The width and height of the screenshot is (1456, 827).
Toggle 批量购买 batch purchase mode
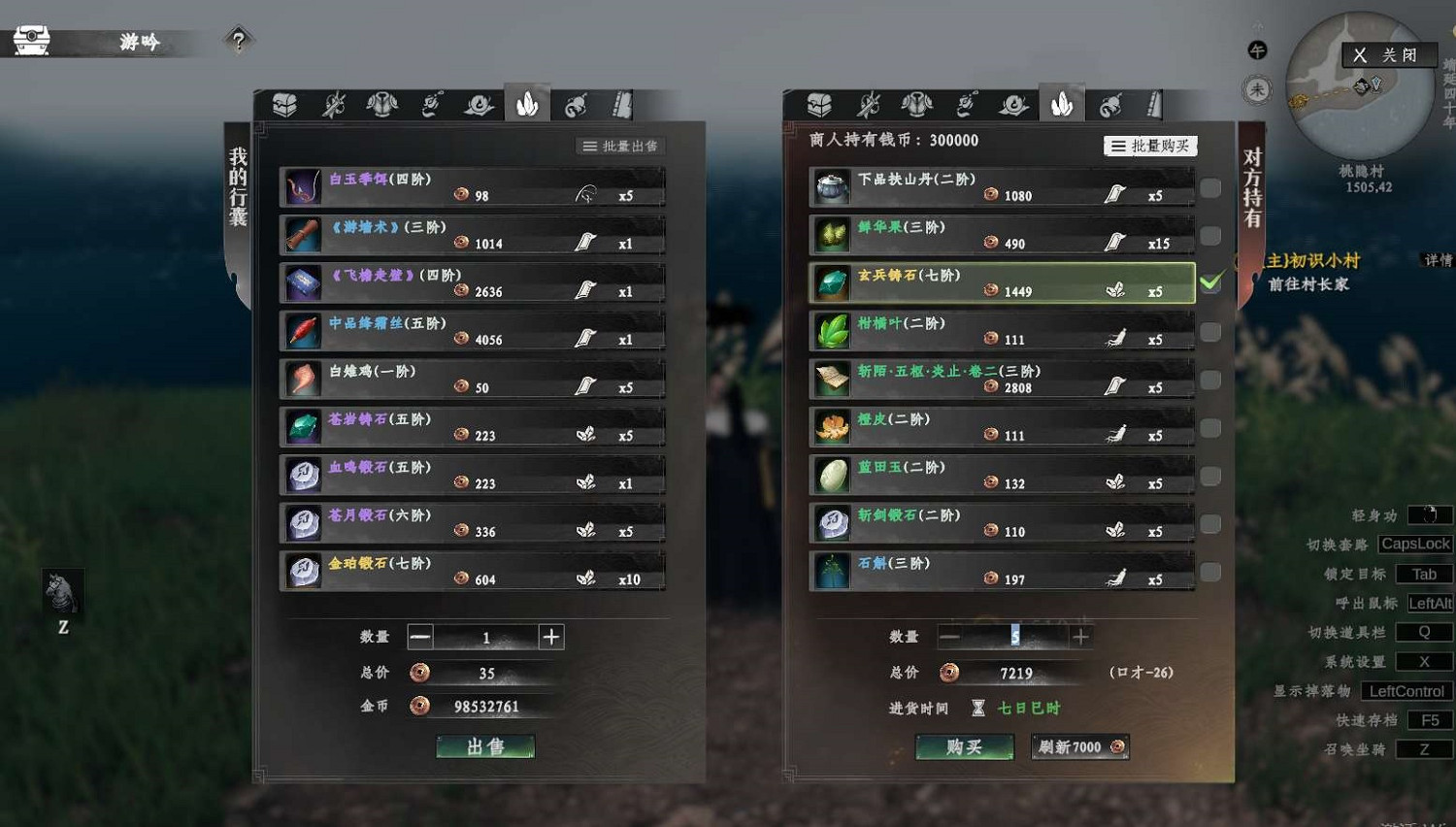point(1150,146)
